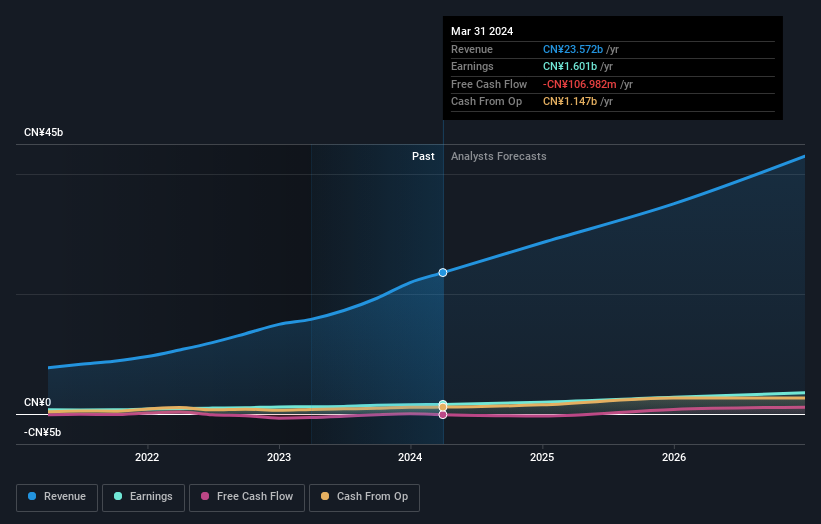Click the CN¥1.147b cash from op value

coord(570,102)
